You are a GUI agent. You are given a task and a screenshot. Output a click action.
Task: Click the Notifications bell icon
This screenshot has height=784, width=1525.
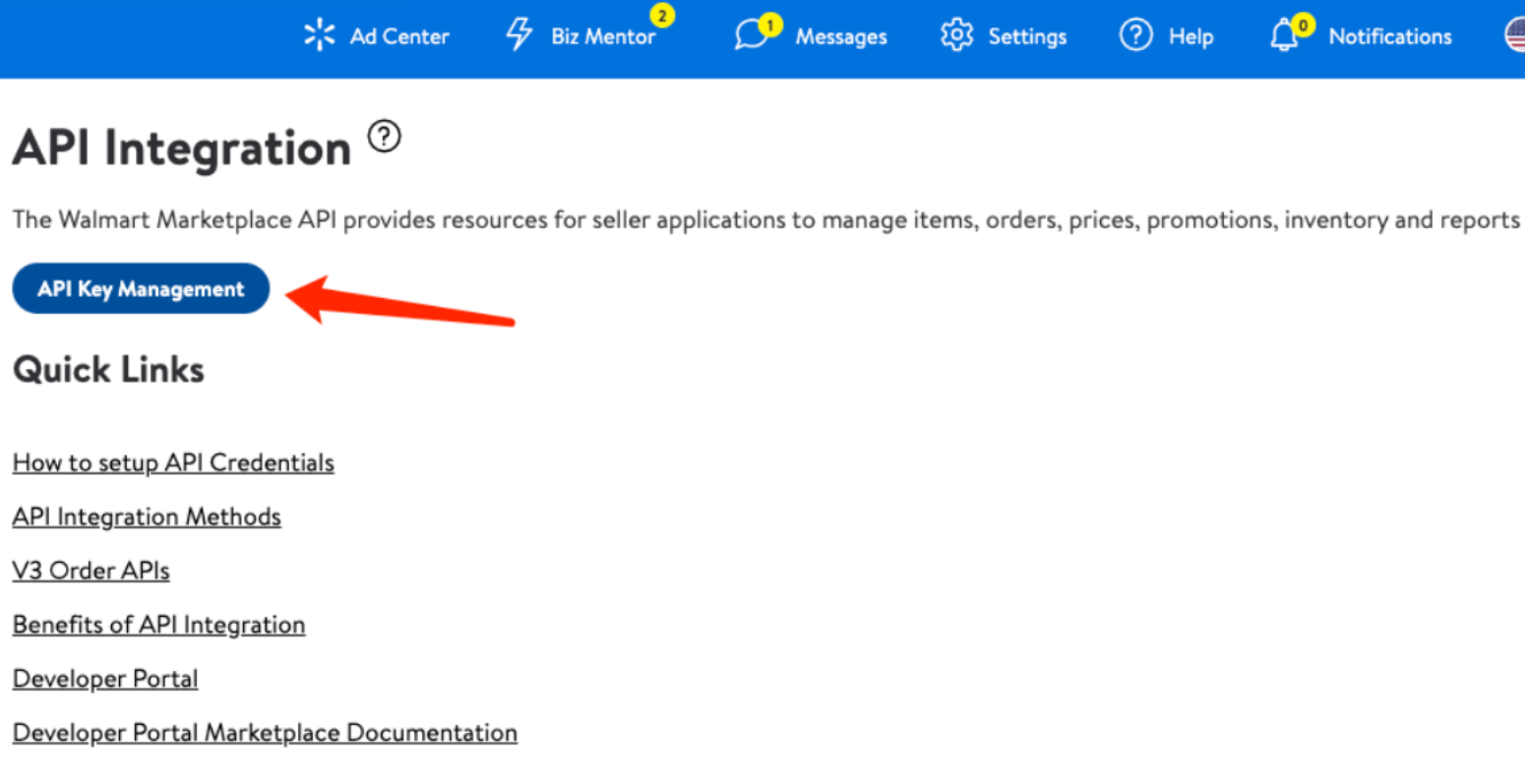coord(1284,36)
